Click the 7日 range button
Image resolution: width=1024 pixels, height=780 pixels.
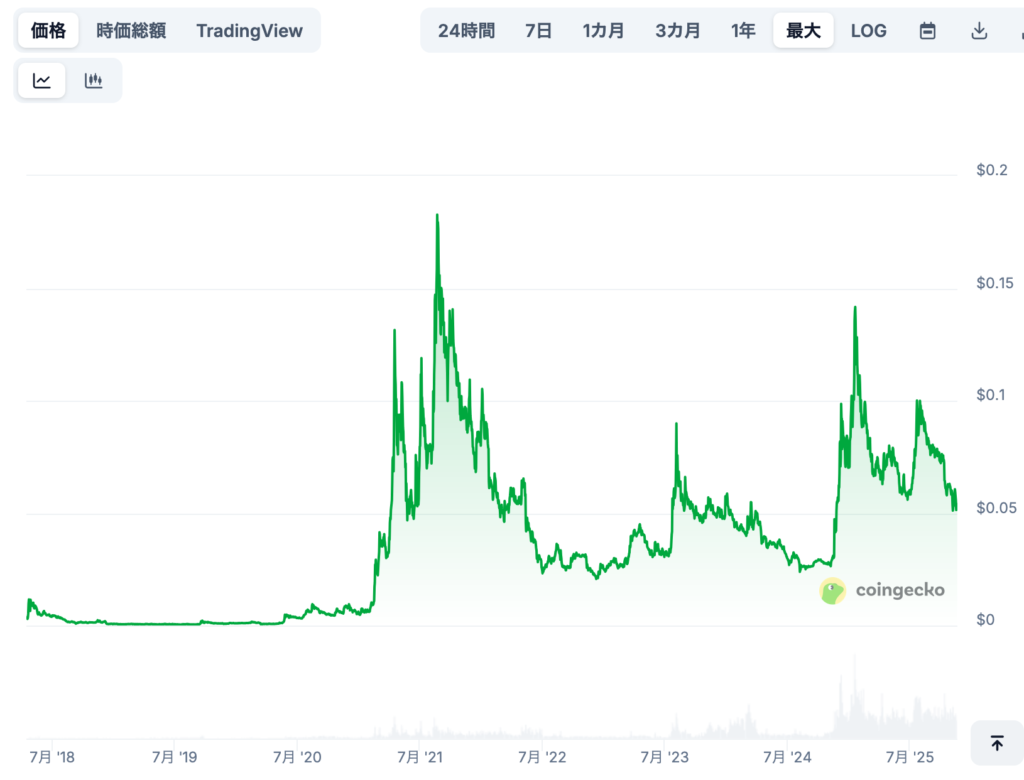click(539, 30)
